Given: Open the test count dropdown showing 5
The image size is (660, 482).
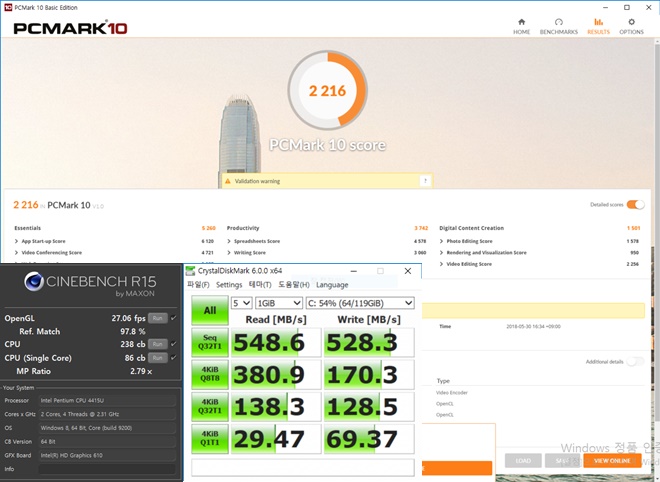Looking at the screenshot, I should coord(241,303).
